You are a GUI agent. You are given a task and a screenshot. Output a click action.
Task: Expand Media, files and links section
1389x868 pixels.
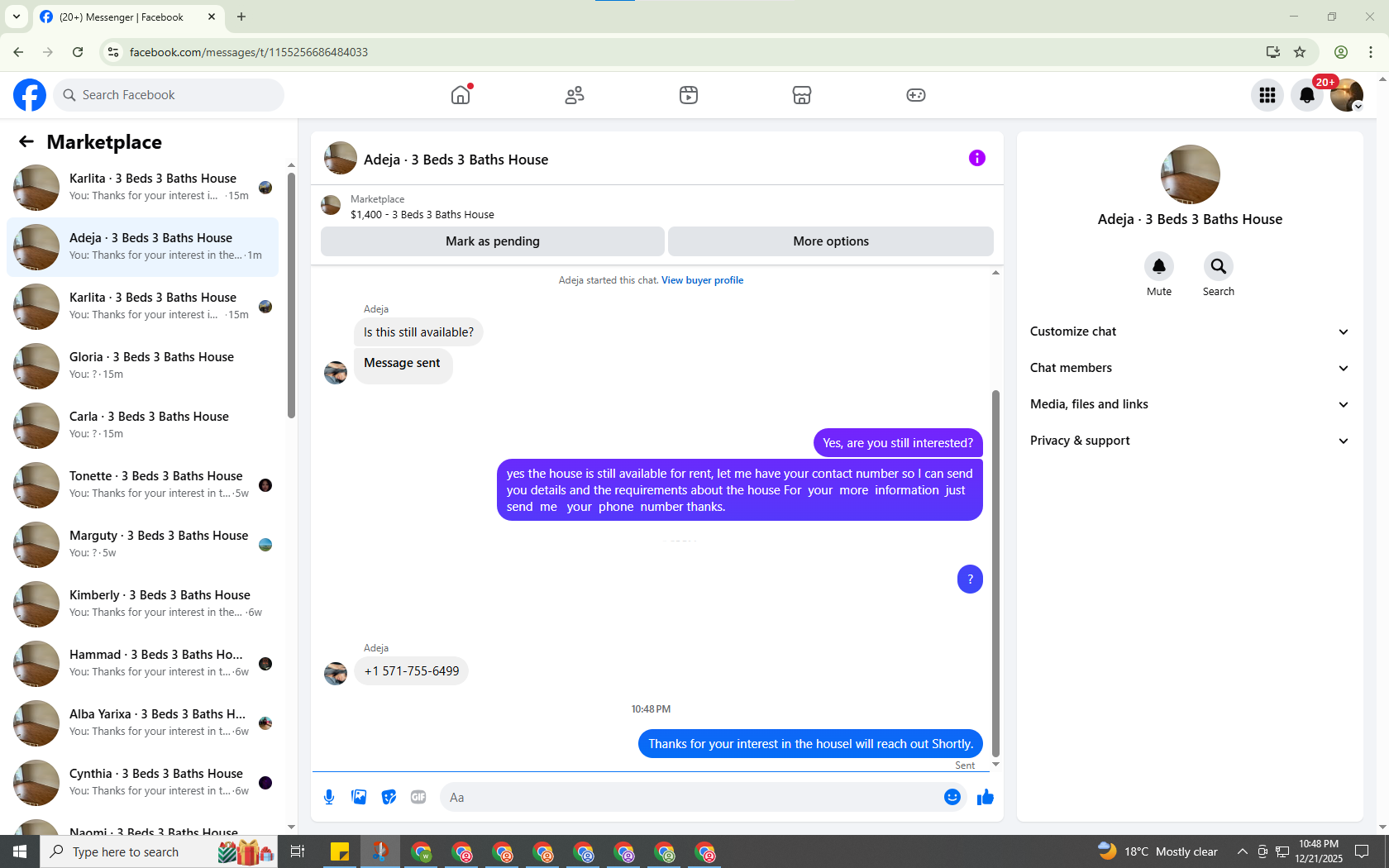(x=1190, y=404)
